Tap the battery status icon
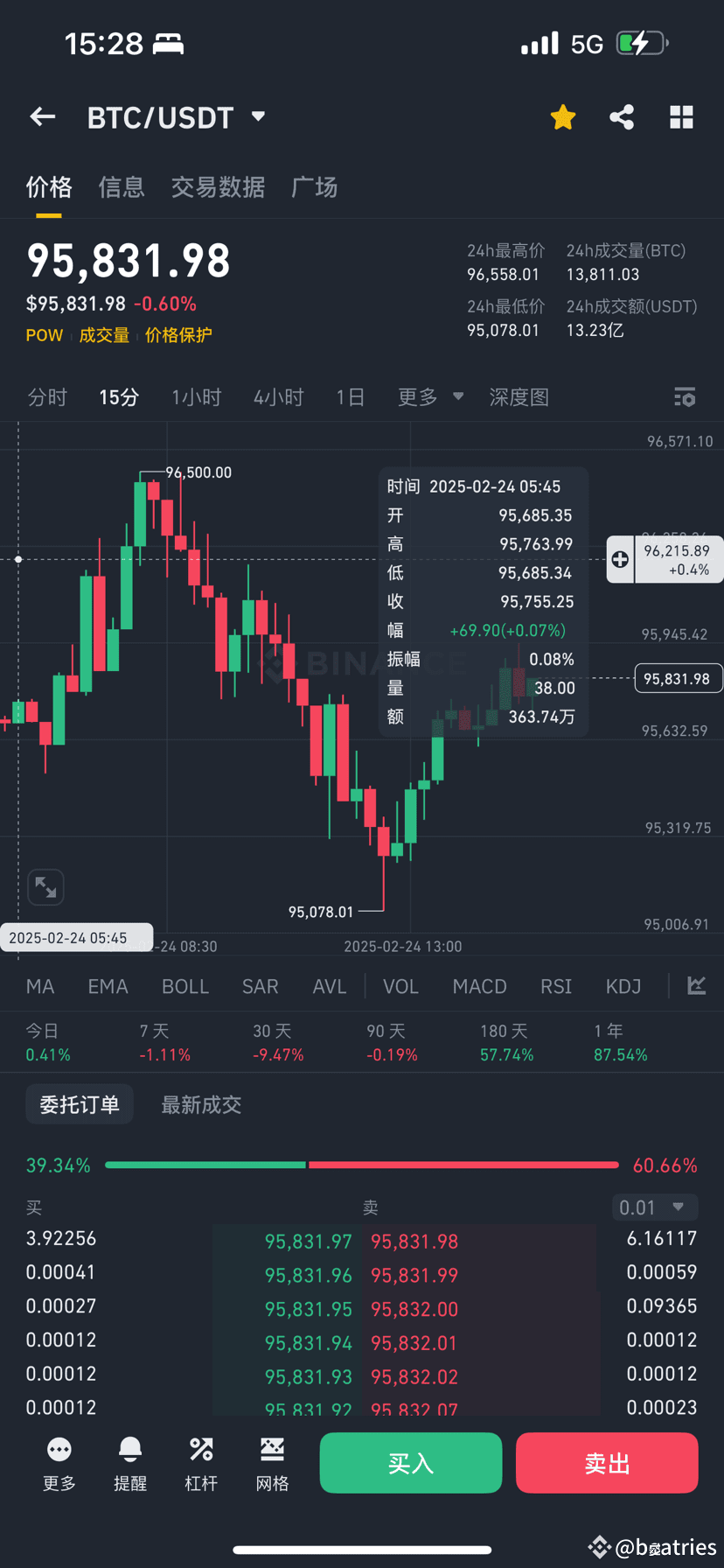This screenshot has height=1568, width=724. pos(643,43)
